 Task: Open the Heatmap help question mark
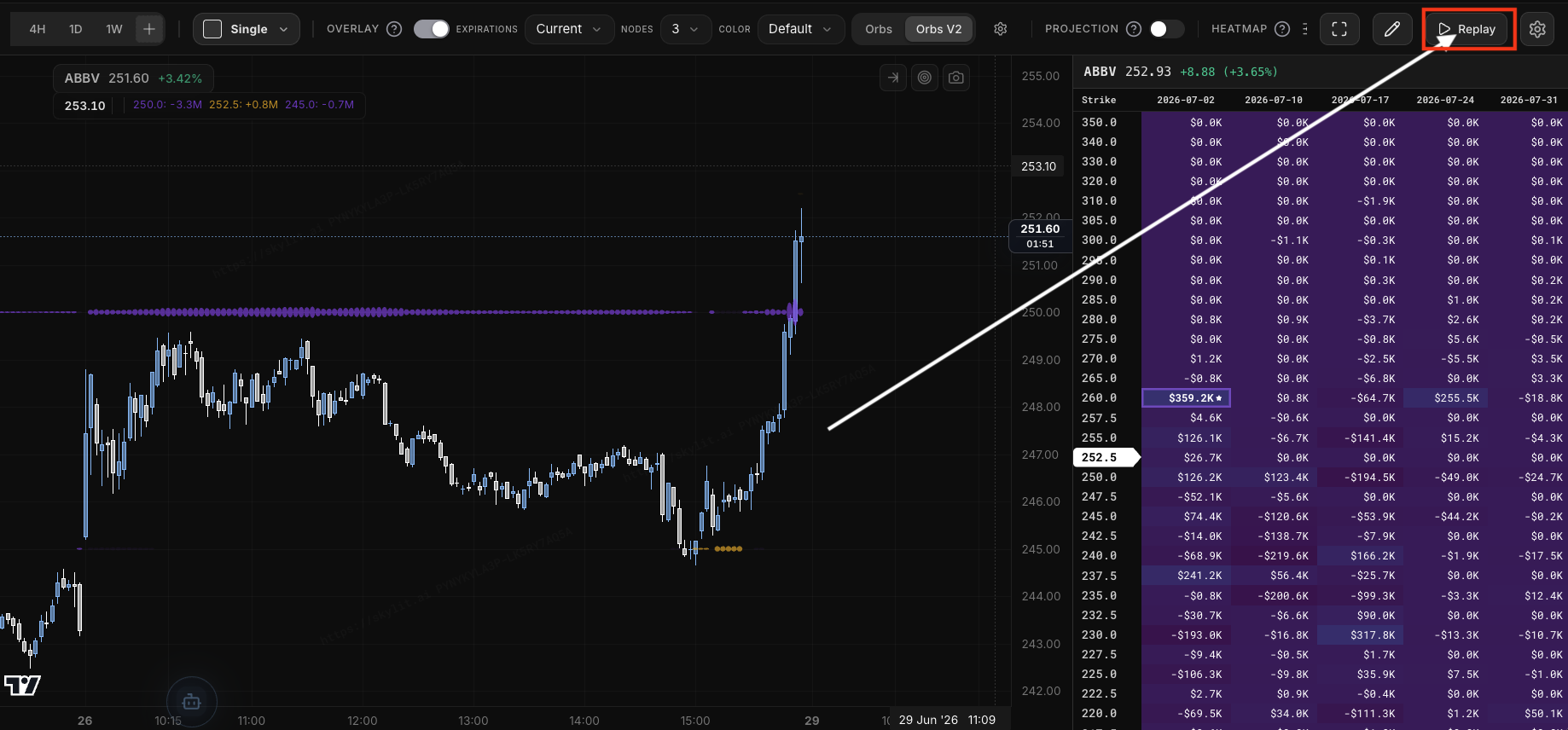point(1282,29)
